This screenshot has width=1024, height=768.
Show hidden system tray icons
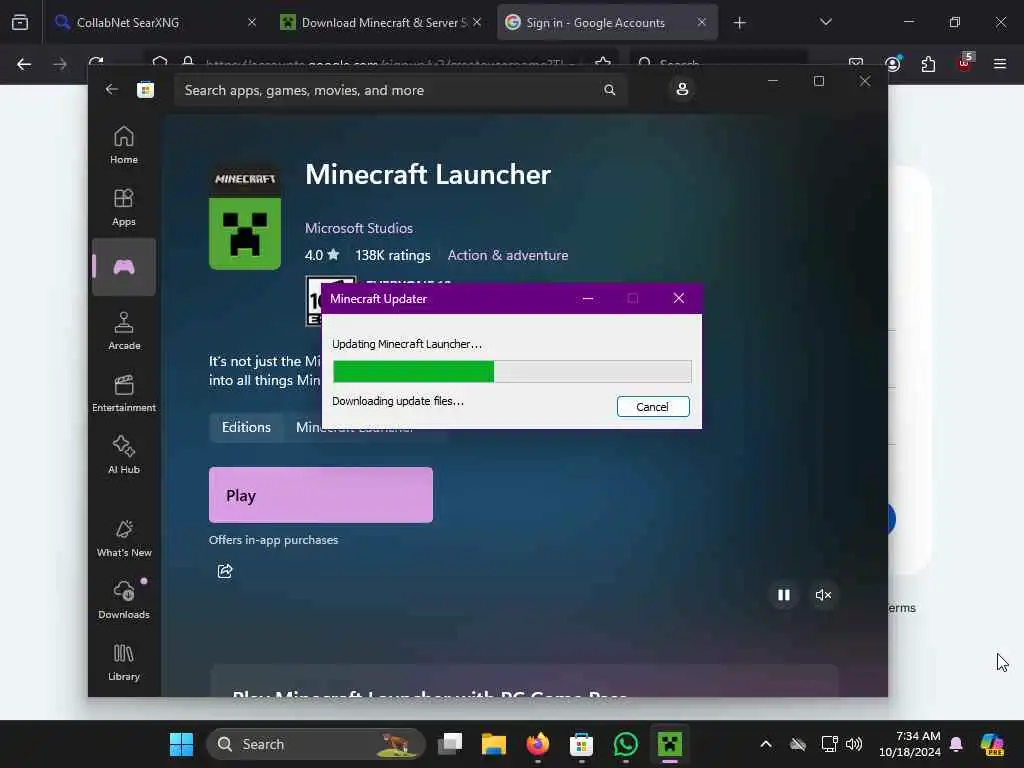click(766, 744)
